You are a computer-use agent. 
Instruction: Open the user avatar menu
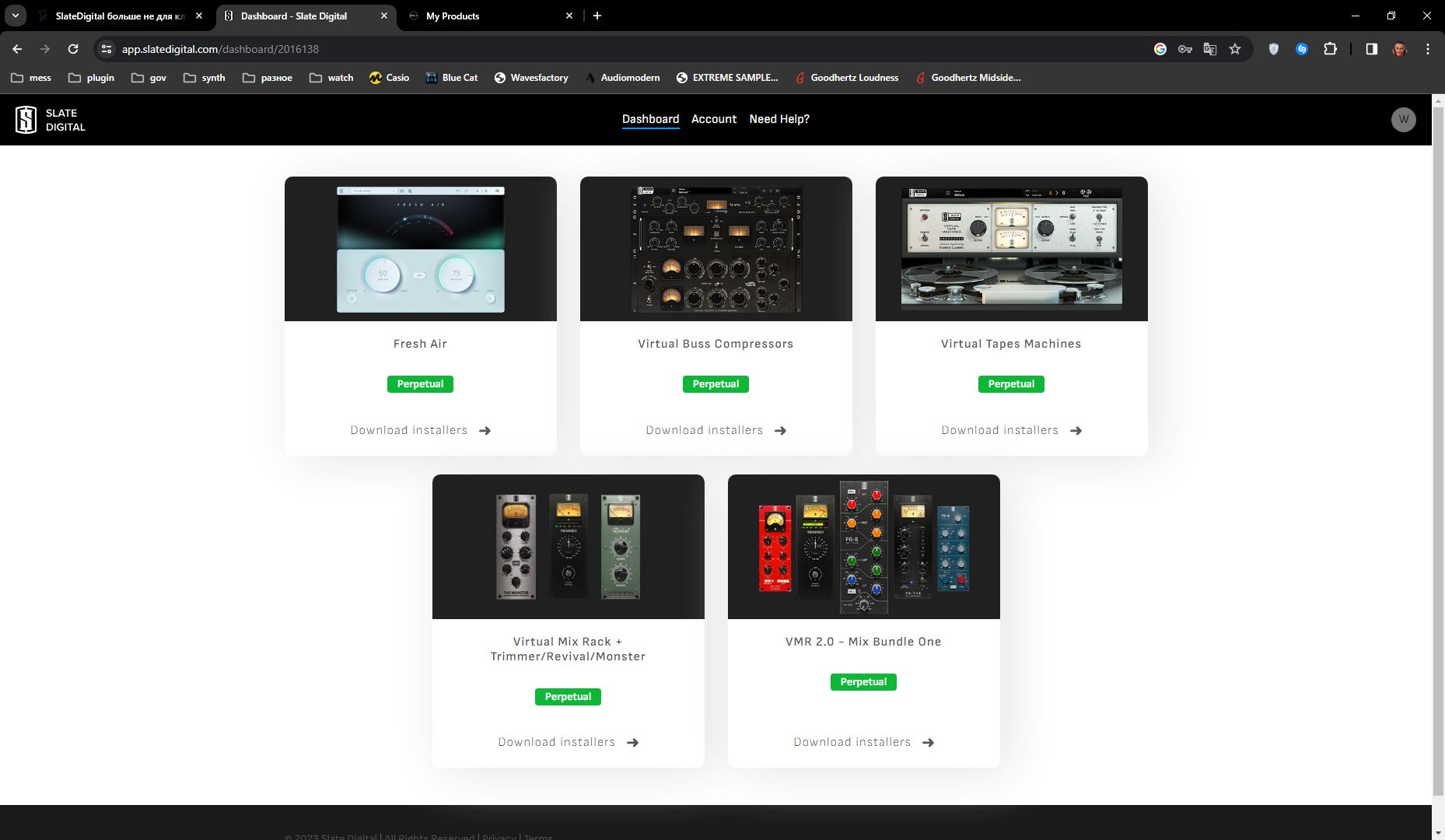(x=1403, y=119)
